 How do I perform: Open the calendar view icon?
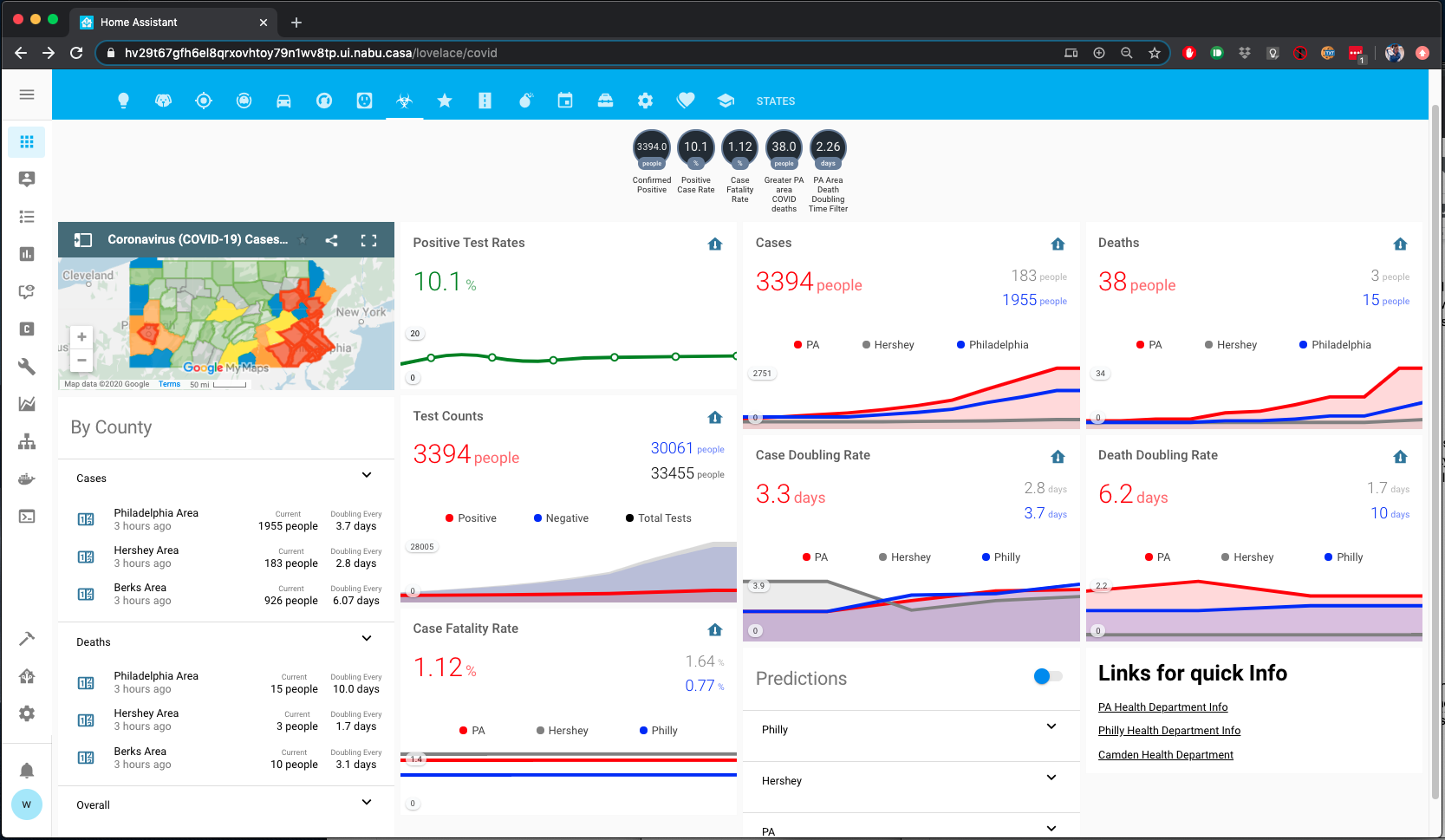pos(565,101)
